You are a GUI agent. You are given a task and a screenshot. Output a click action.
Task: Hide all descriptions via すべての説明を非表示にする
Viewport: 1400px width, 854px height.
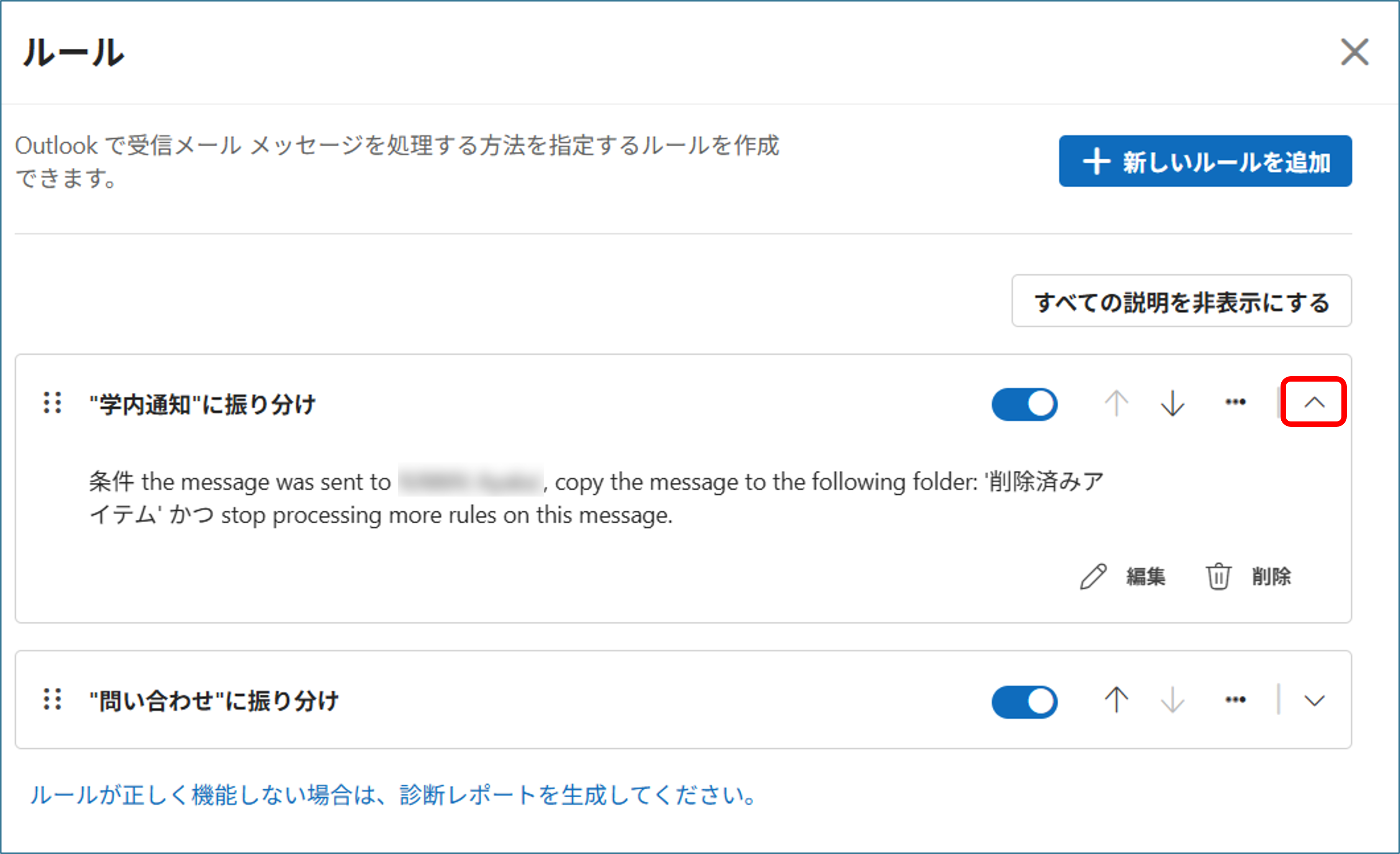pyautogui.click(x=1181, y=302)
